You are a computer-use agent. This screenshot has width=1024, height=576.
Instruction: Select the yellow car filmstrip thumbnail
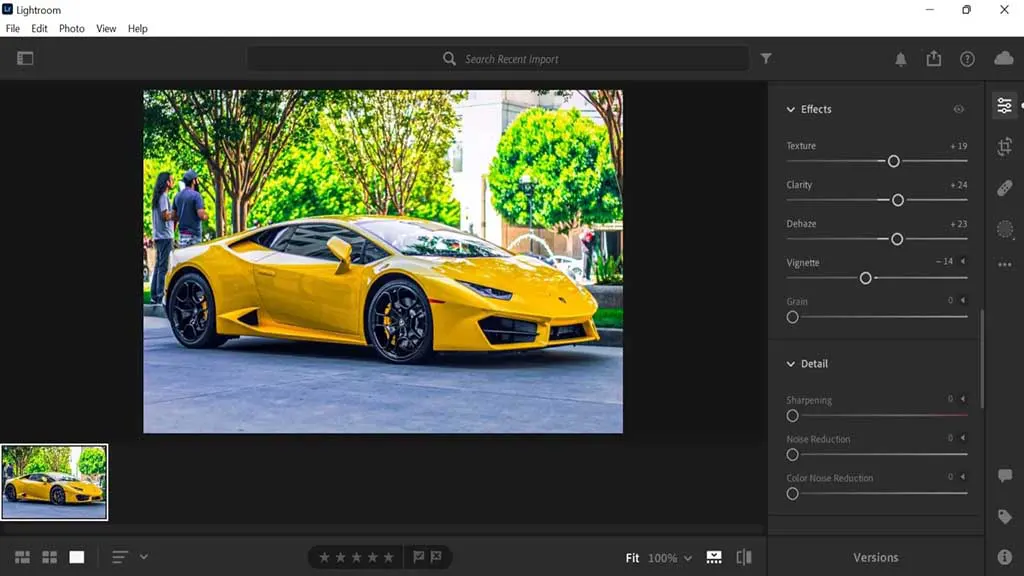(54, 483)
